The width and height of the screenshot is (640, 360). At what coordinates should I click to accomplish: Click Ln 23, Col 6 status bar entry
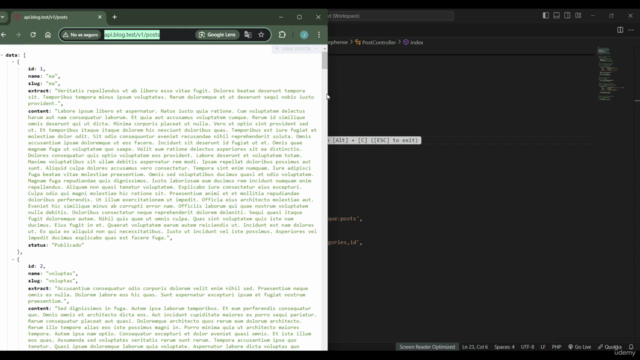475,347
